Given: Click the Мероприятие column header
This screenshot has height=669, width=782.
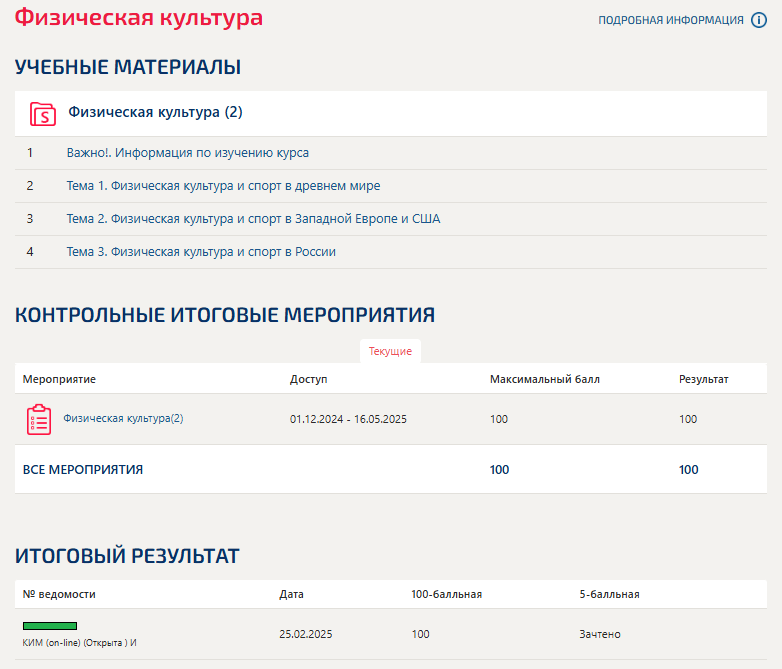Looking at the screenshot, I should point(59,379).
